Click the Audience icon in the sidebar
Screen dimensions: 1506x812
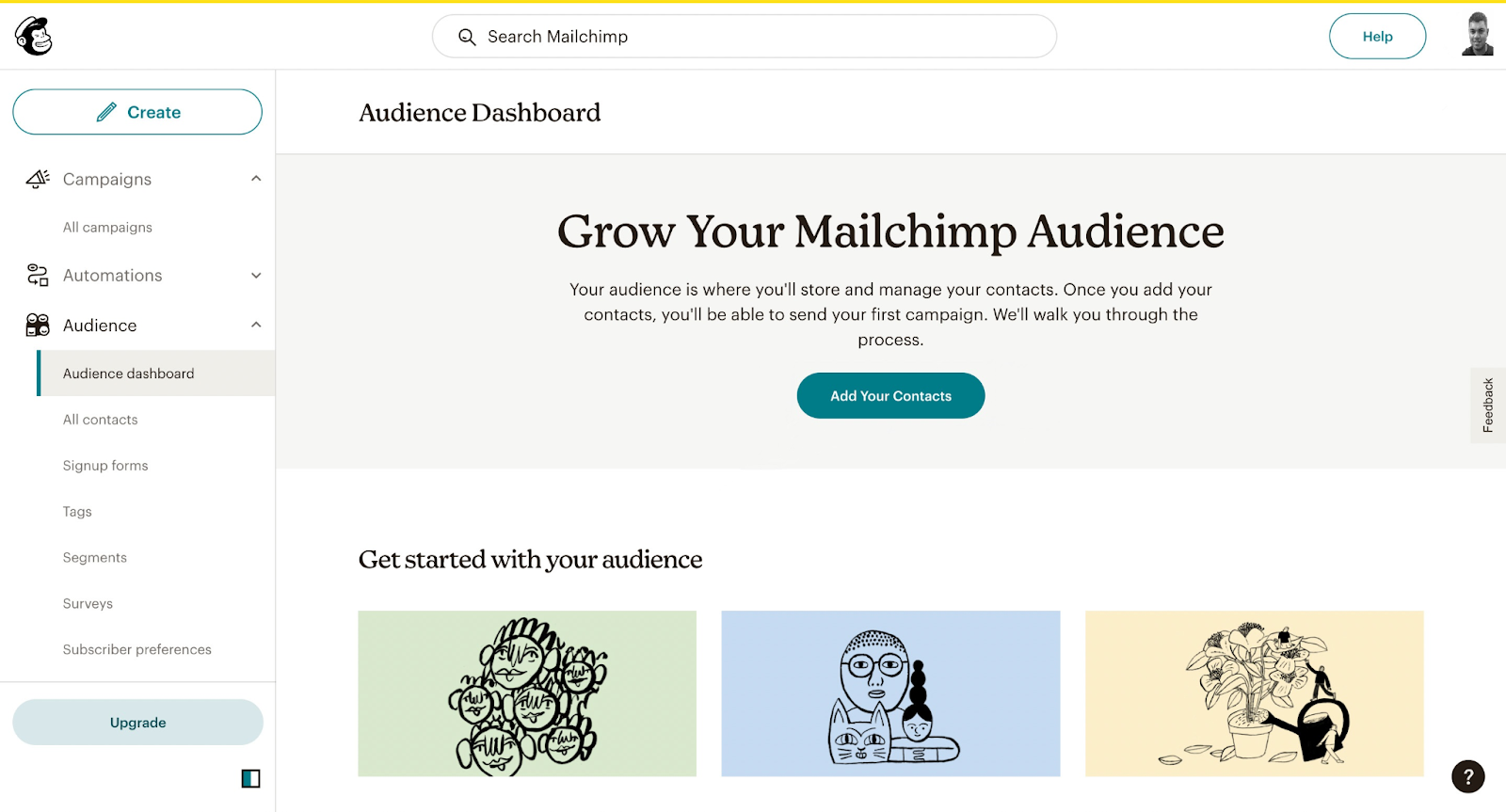point(36,325)
